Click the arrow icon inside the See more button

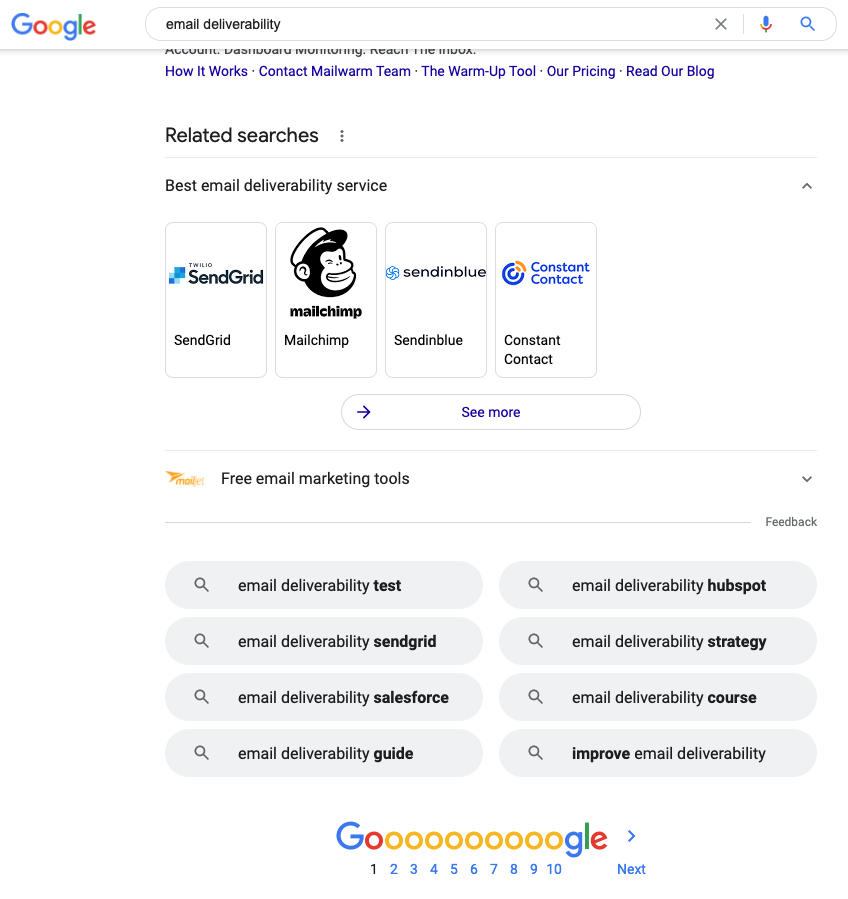click(x=364, y=412)
